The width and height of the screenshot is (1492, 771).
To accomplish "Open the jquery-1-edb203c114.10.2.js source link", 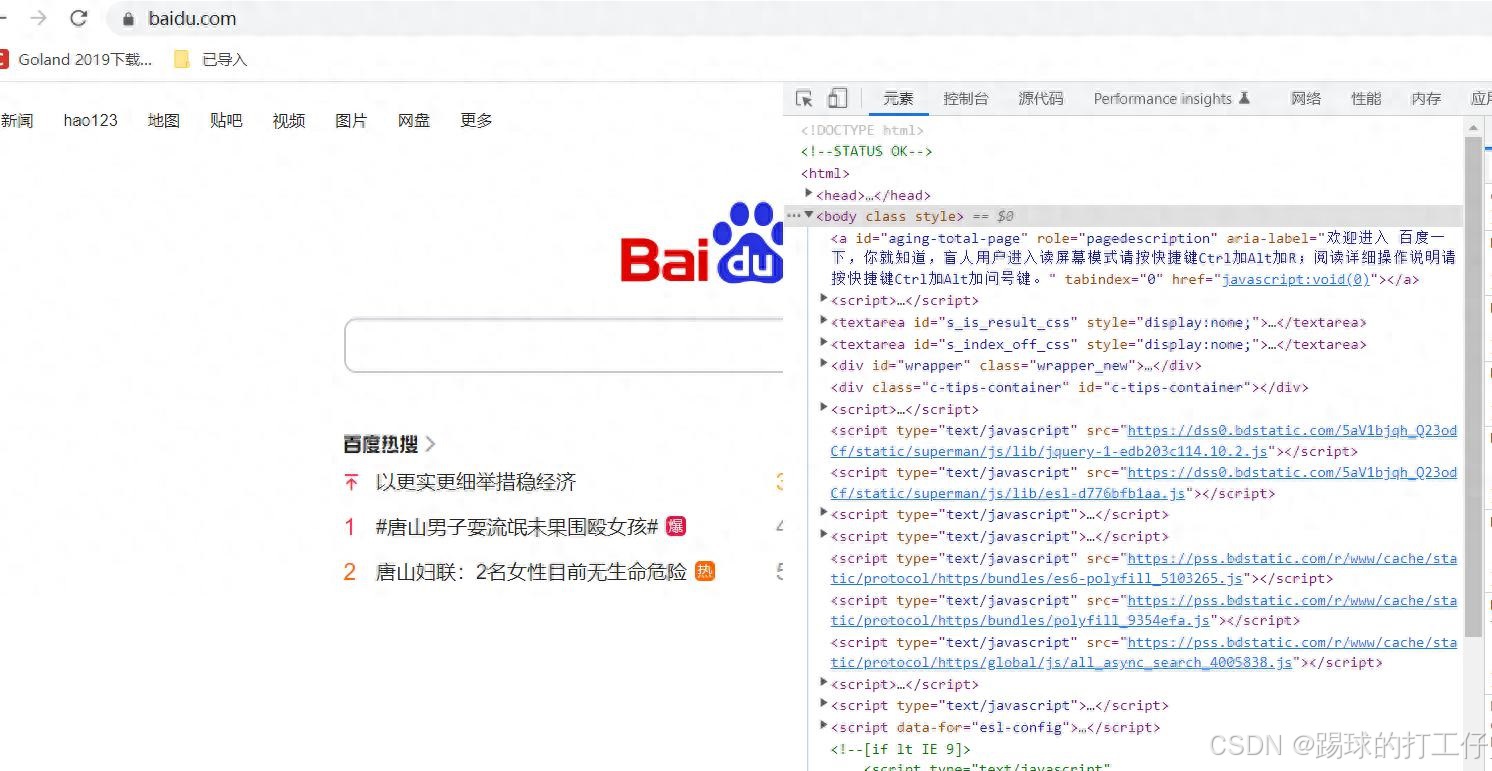I will pos(1143,441).
